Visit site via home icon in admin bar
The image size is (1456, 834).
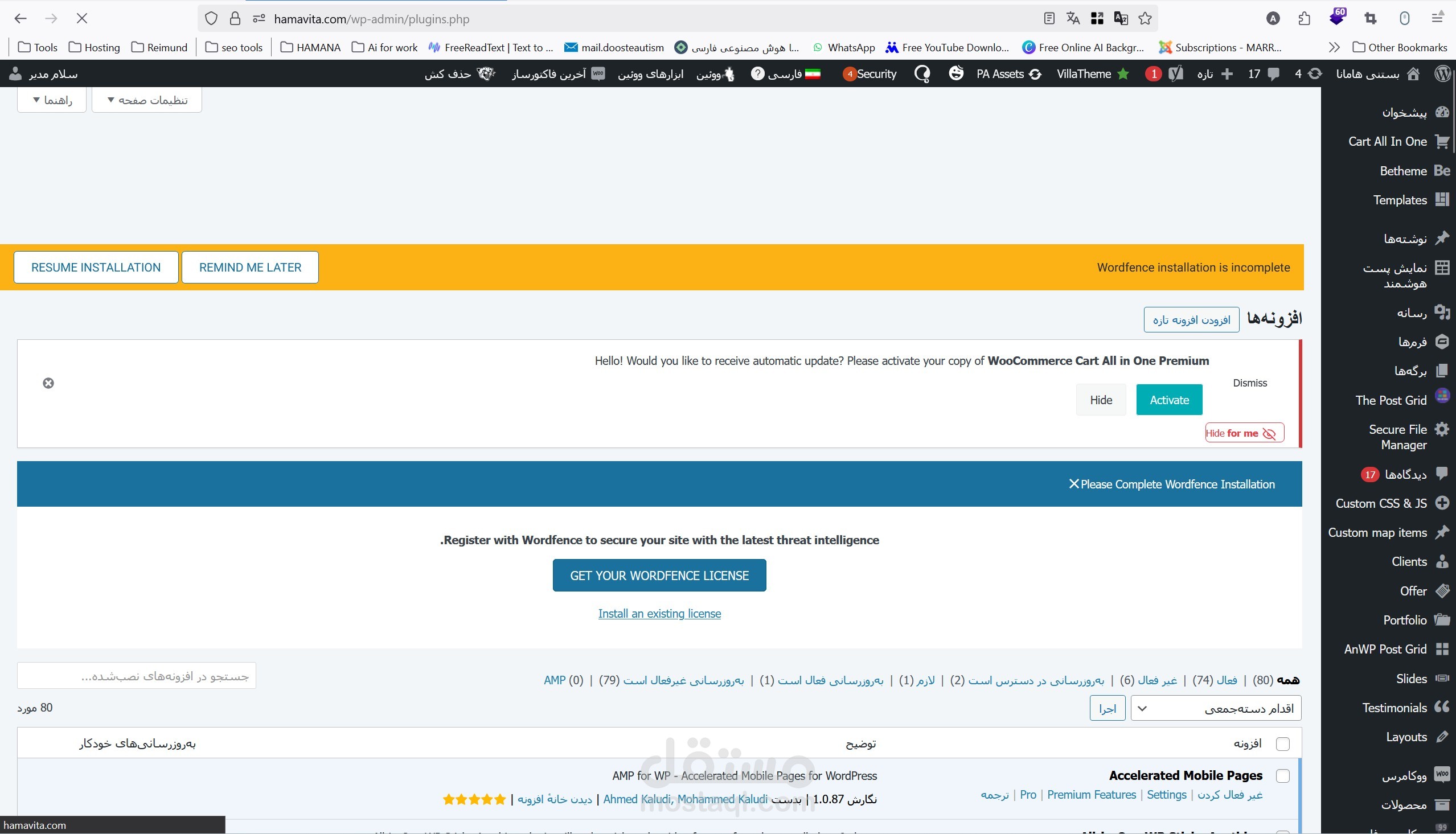point(1414,74)
